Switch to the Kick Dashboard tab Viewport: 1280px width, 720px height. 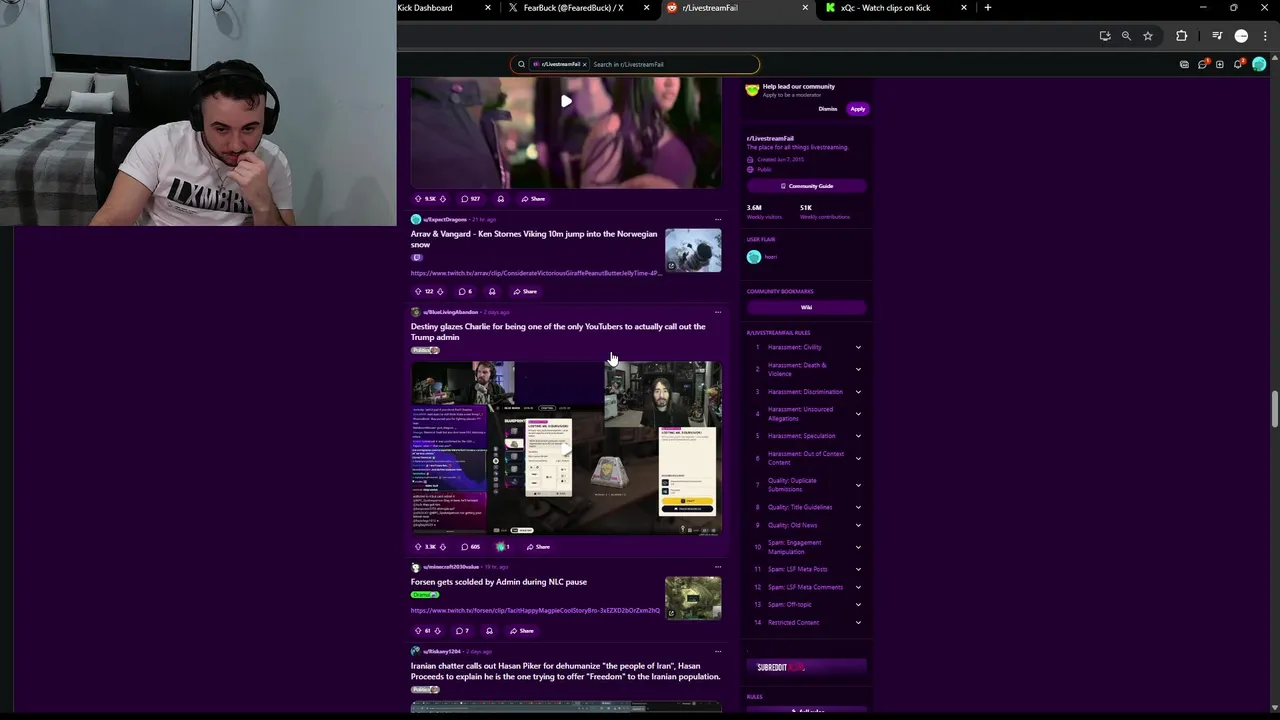tap(440, 8)
